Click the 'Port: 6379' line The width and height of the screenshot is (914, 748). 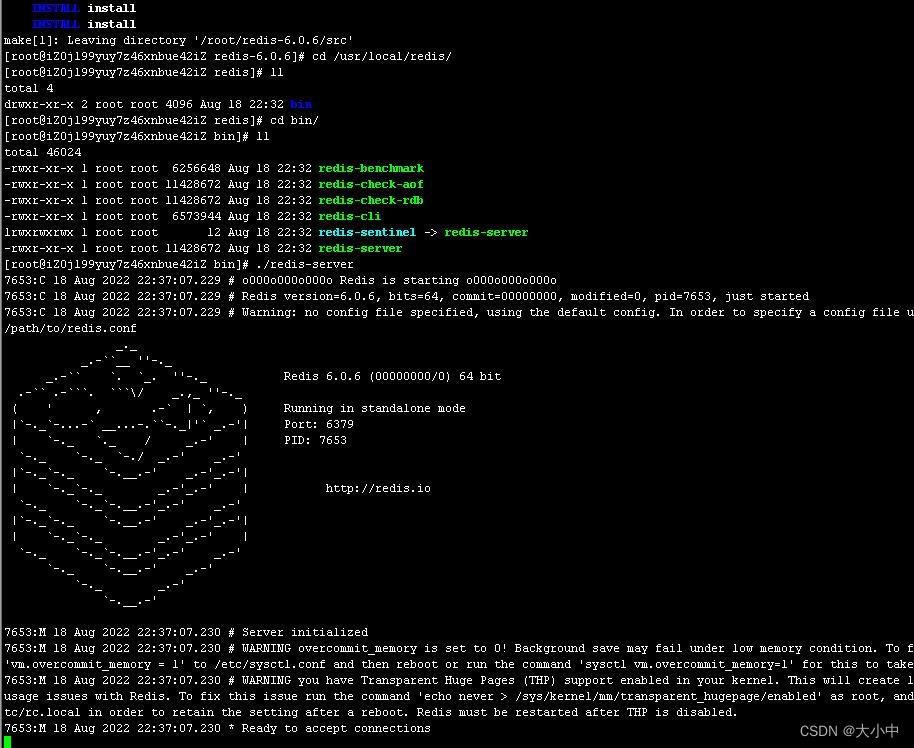[318, 424]
